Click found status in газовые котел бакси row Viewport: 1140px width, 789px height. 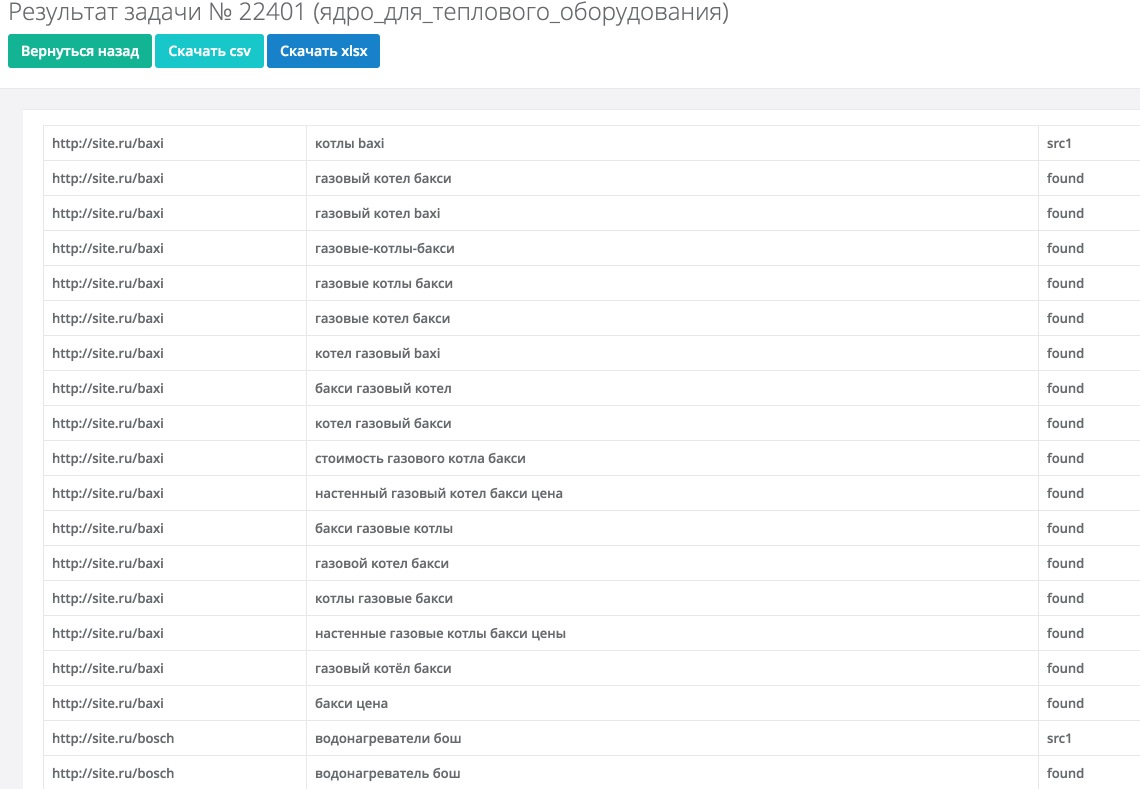click(1065, 318)
